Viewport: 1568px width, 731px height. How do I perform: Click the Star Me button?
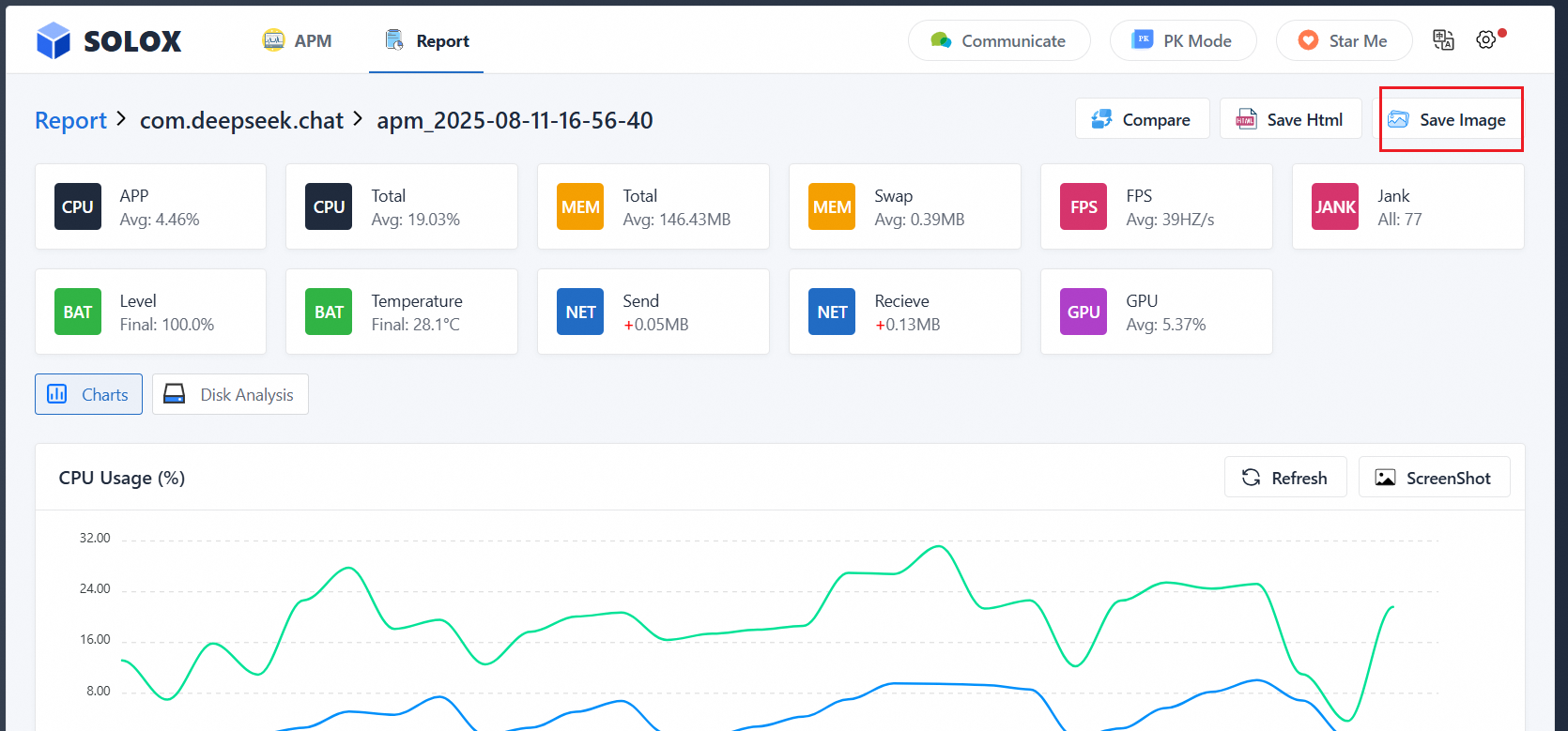click(1344, 40)
